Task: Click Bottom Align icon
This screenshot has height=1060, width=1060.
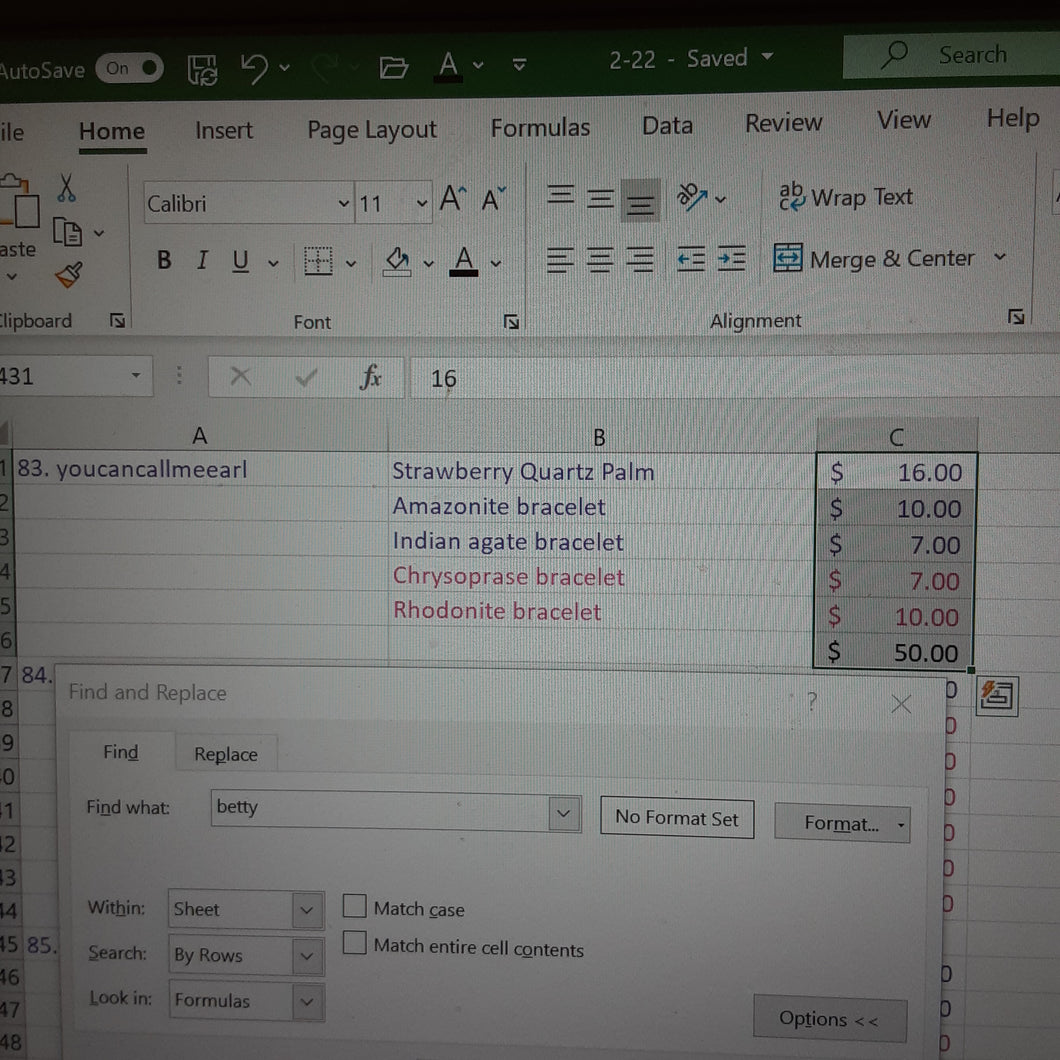Action: point(640,201)
